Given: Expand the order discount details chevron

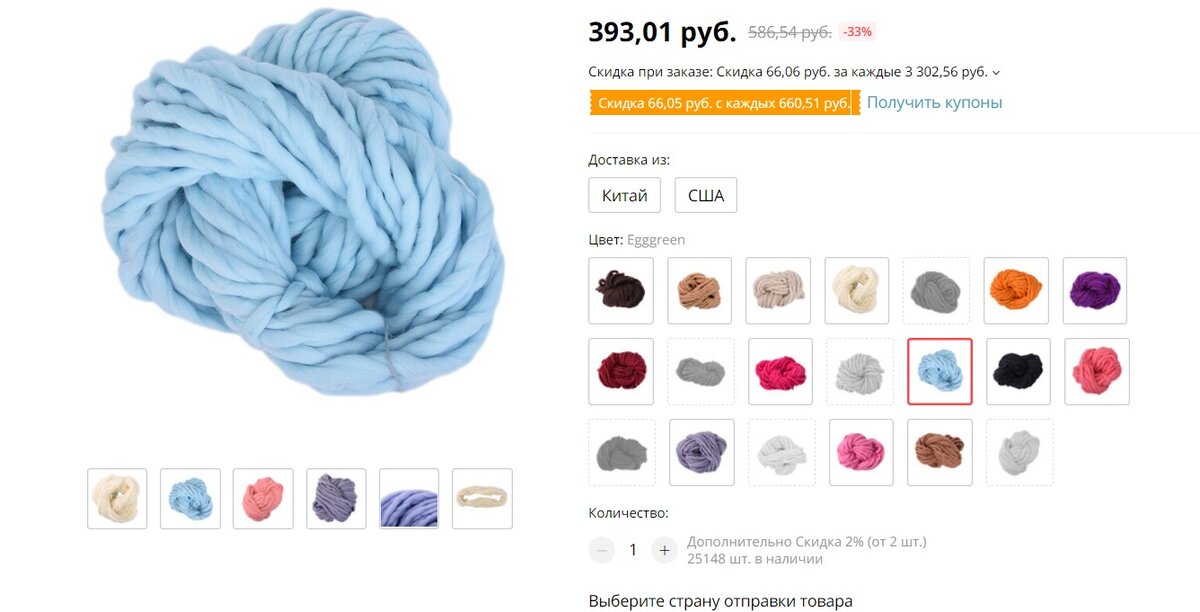Looking at the screenshot, I should coord(996,72).
